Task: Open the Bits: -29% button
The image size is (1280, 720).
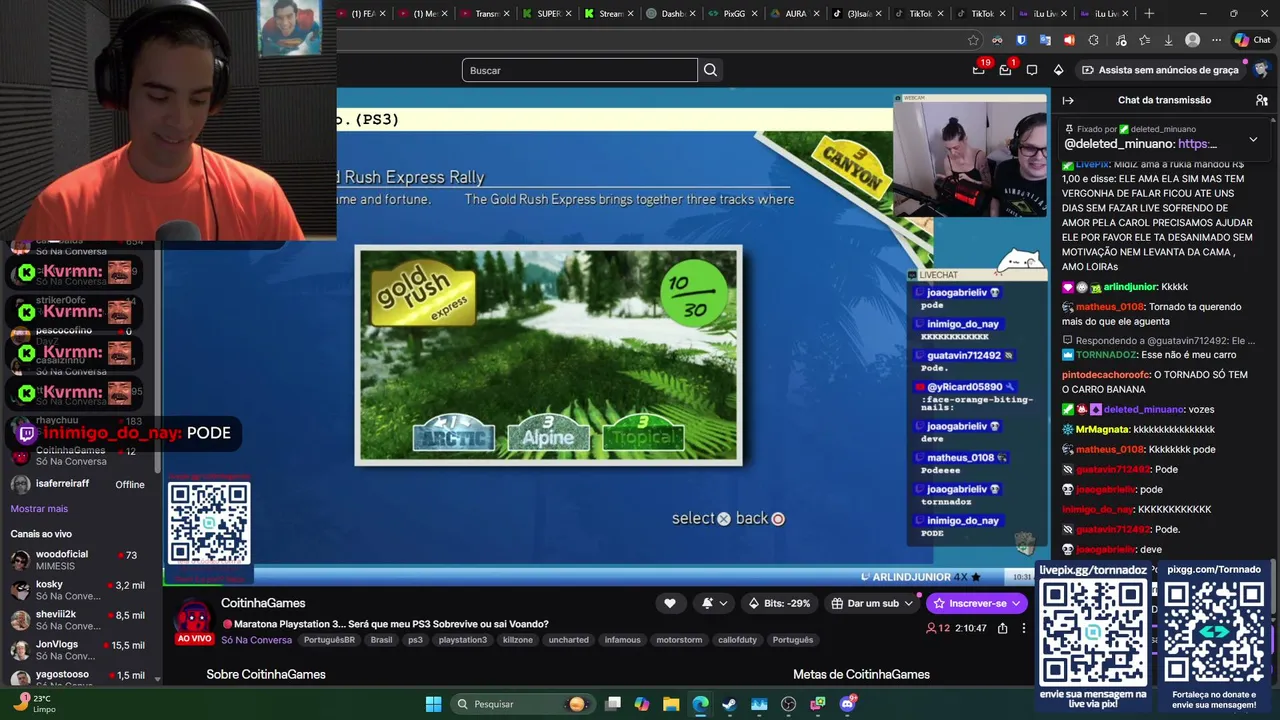Action: tap(779, 603)
